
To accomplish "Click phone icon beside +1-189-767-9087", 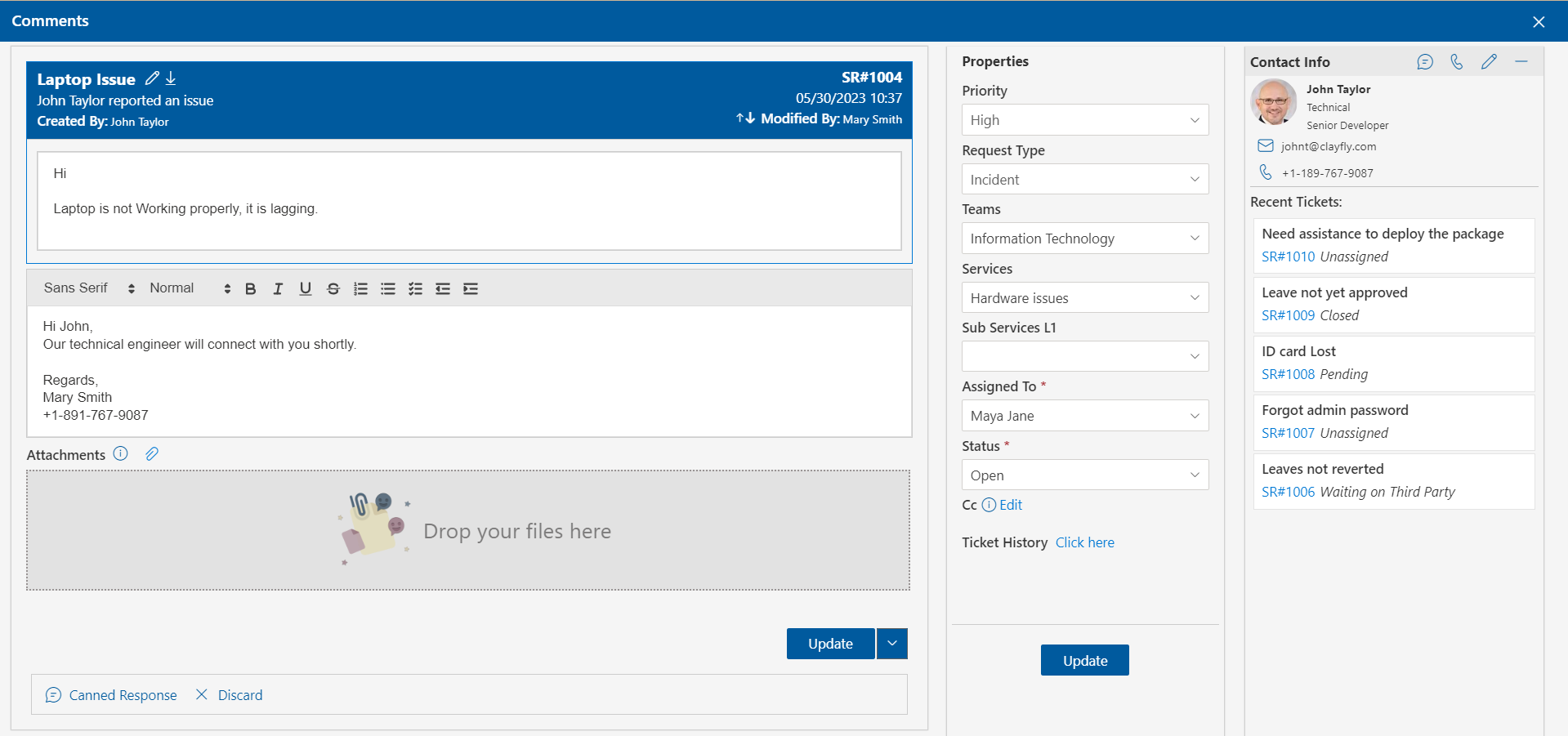I will pos(1266,172).
